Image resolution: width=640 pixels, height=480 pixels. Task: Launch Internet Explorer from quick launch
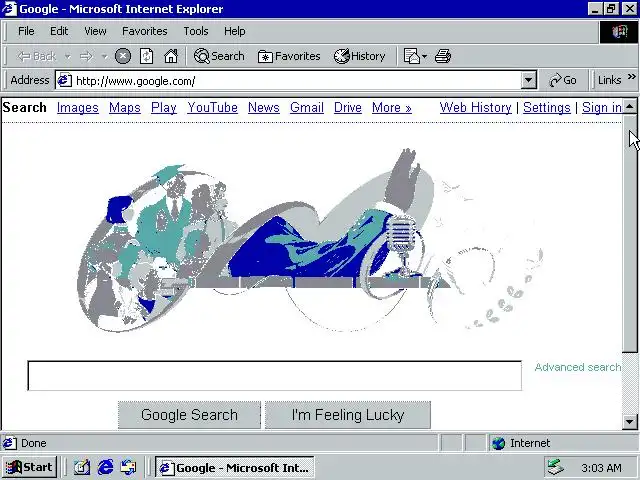pos(105,467)
